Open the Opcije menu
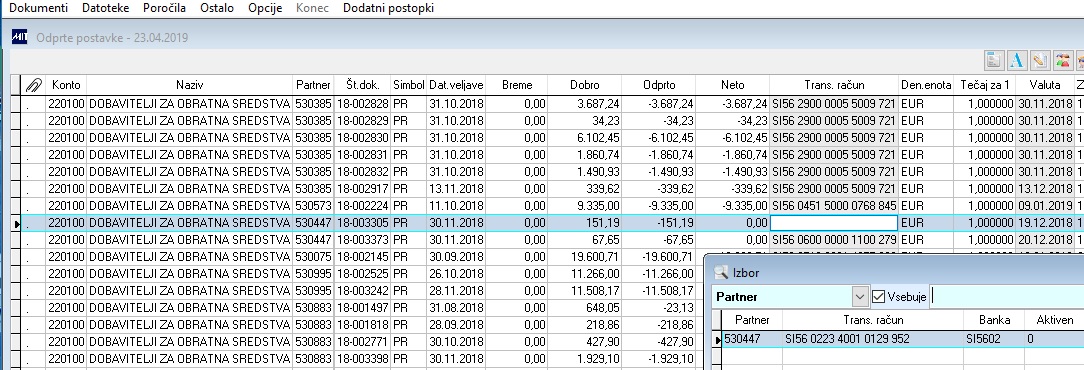Image resolution: width=1084 pixels, height=370 pixels. [265, 8]
